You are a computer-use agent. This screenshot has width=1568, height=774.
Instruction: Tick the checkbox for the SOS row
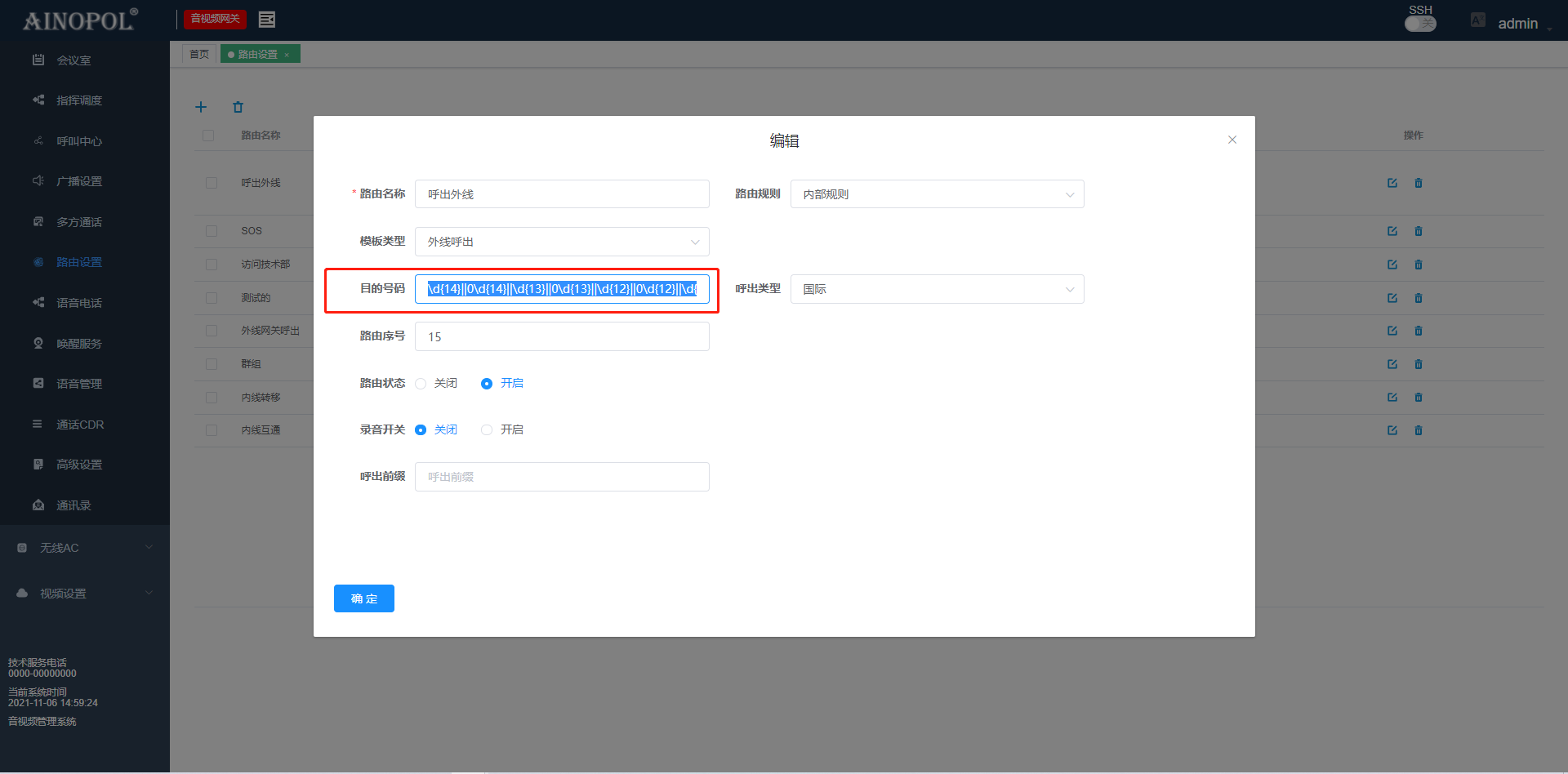pyautogui.click(x=212, y=231)
